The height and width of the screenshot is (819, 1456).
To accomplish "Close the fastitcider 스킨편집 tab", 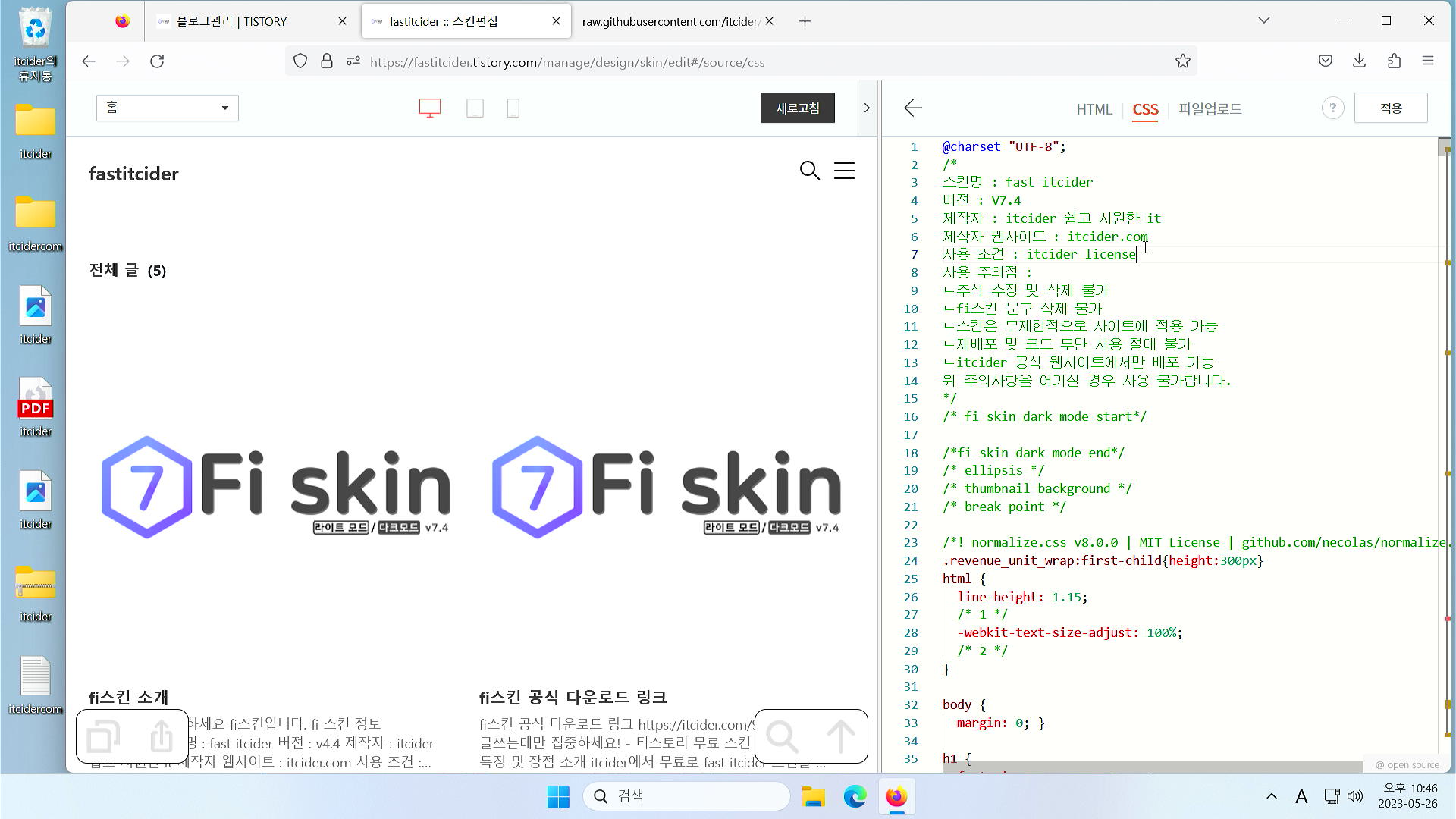I will coord(556,21).
